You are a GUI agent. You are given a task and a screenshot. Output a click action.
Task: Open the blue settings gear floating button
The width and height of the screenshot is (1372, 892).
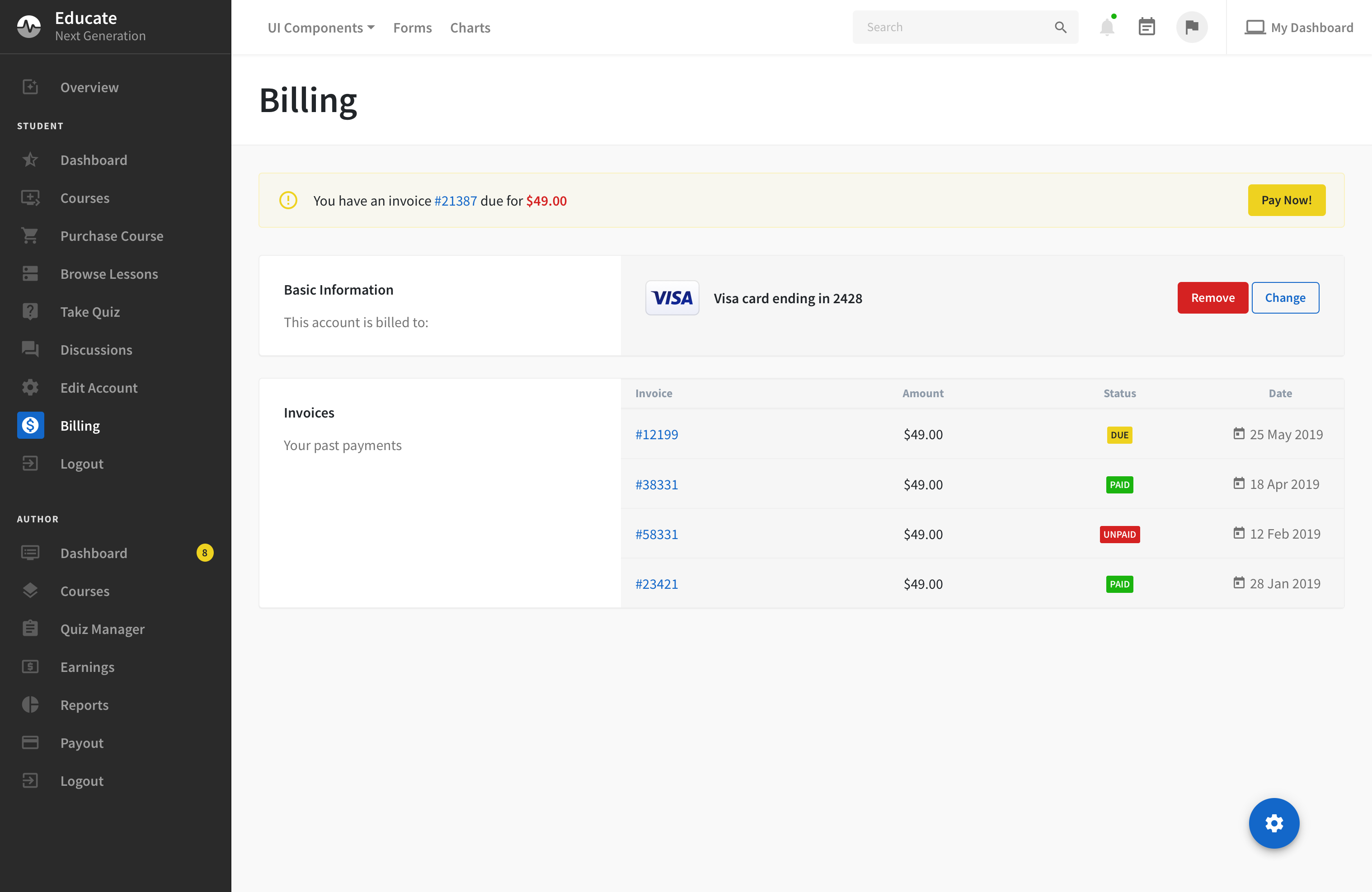pyautogui.click(x=1273, y=823)
